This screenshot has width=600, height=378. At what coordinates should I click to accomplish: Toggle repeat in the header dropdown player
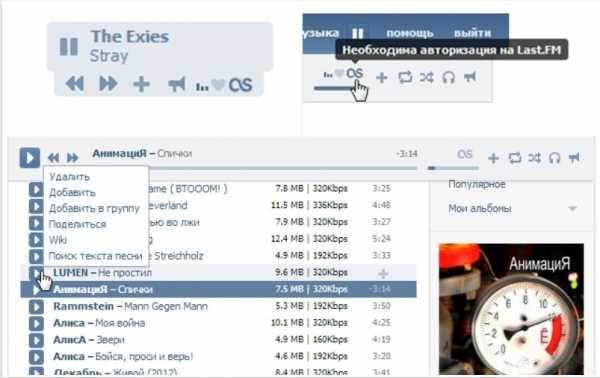click(405, 77)
